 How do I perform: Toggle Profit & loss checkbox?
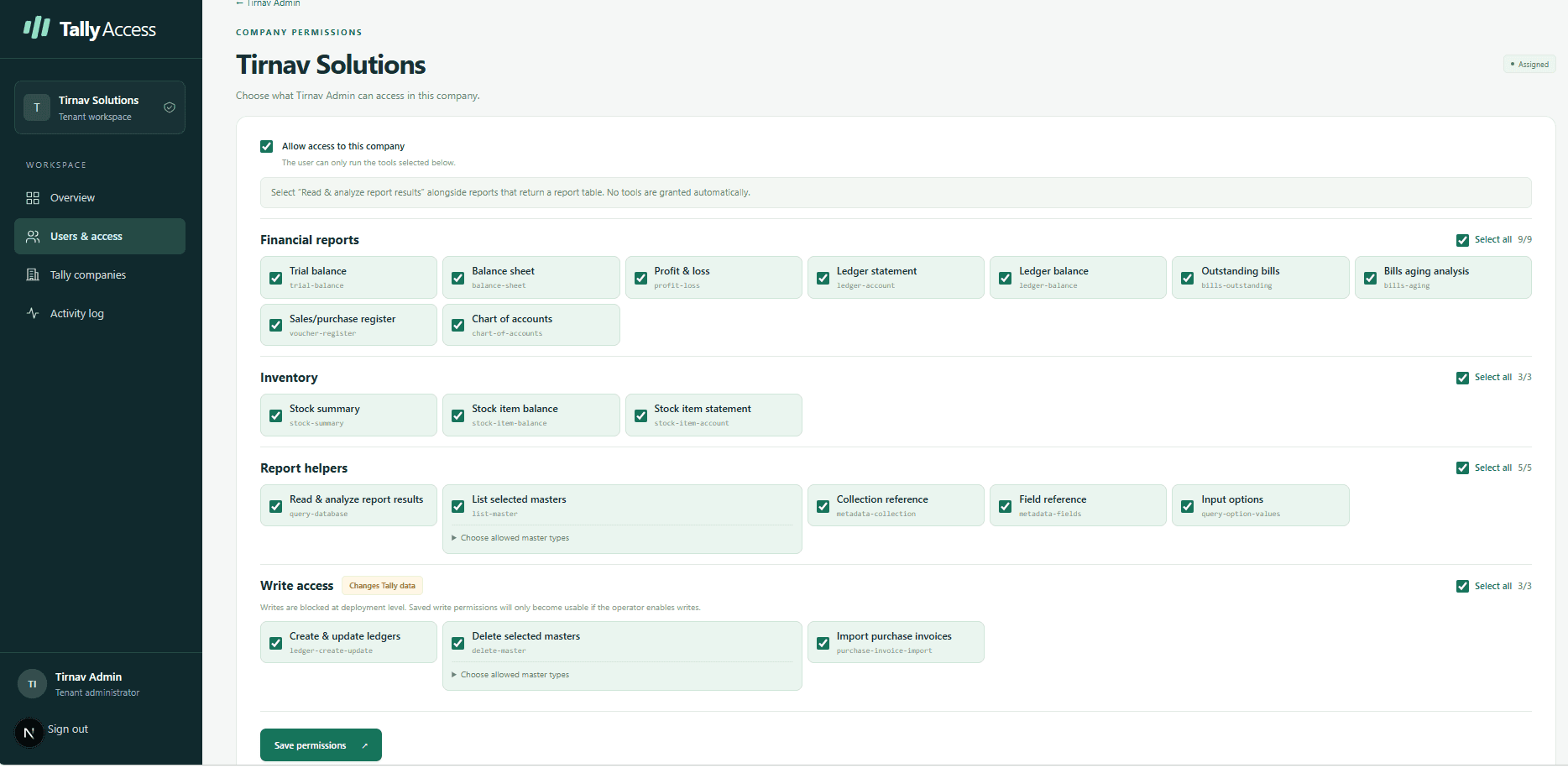[x=640, y=278]
